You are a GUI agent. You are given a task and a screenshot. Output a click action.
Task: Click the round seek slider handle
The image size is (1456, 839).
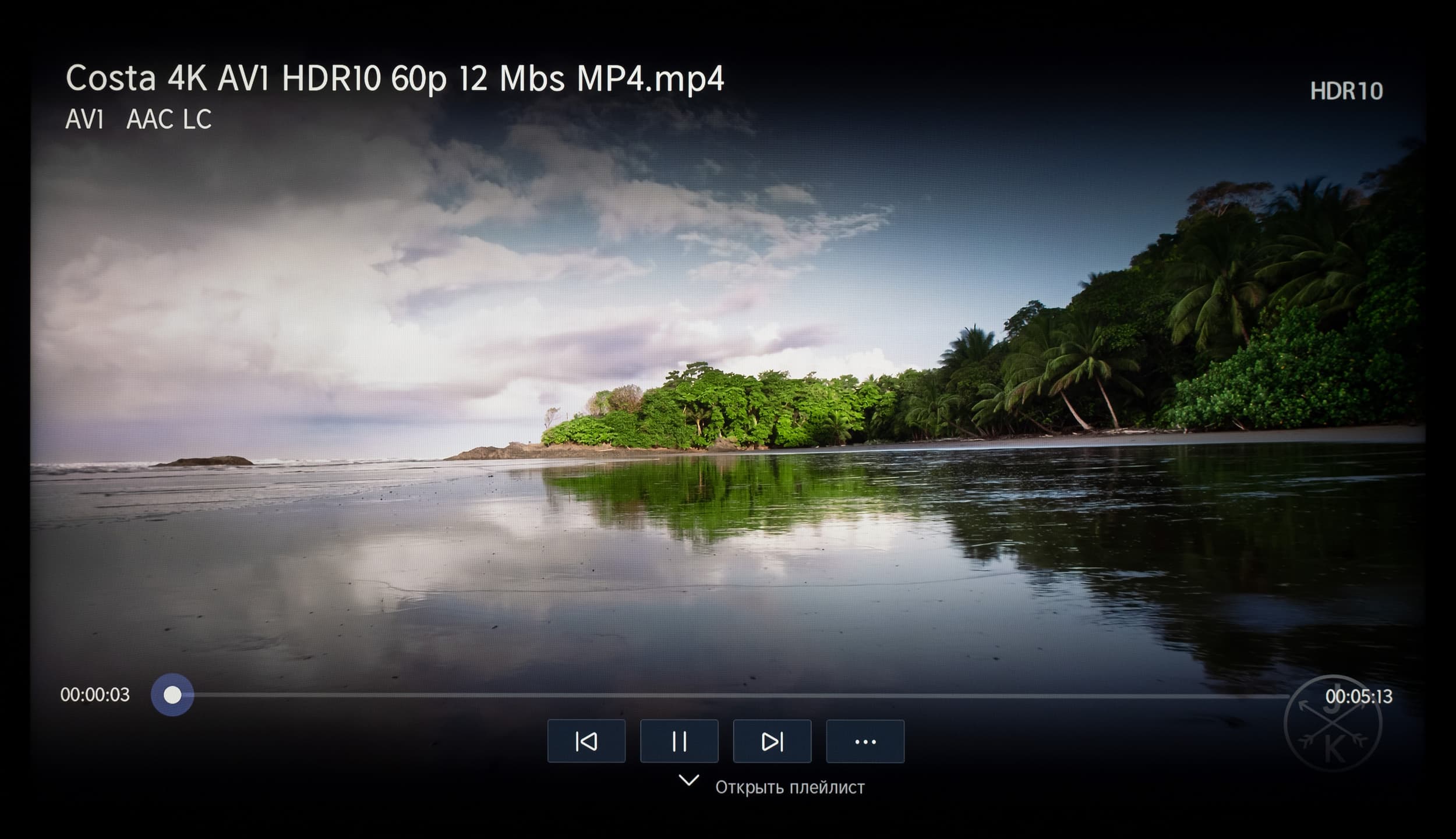point(172,695)
